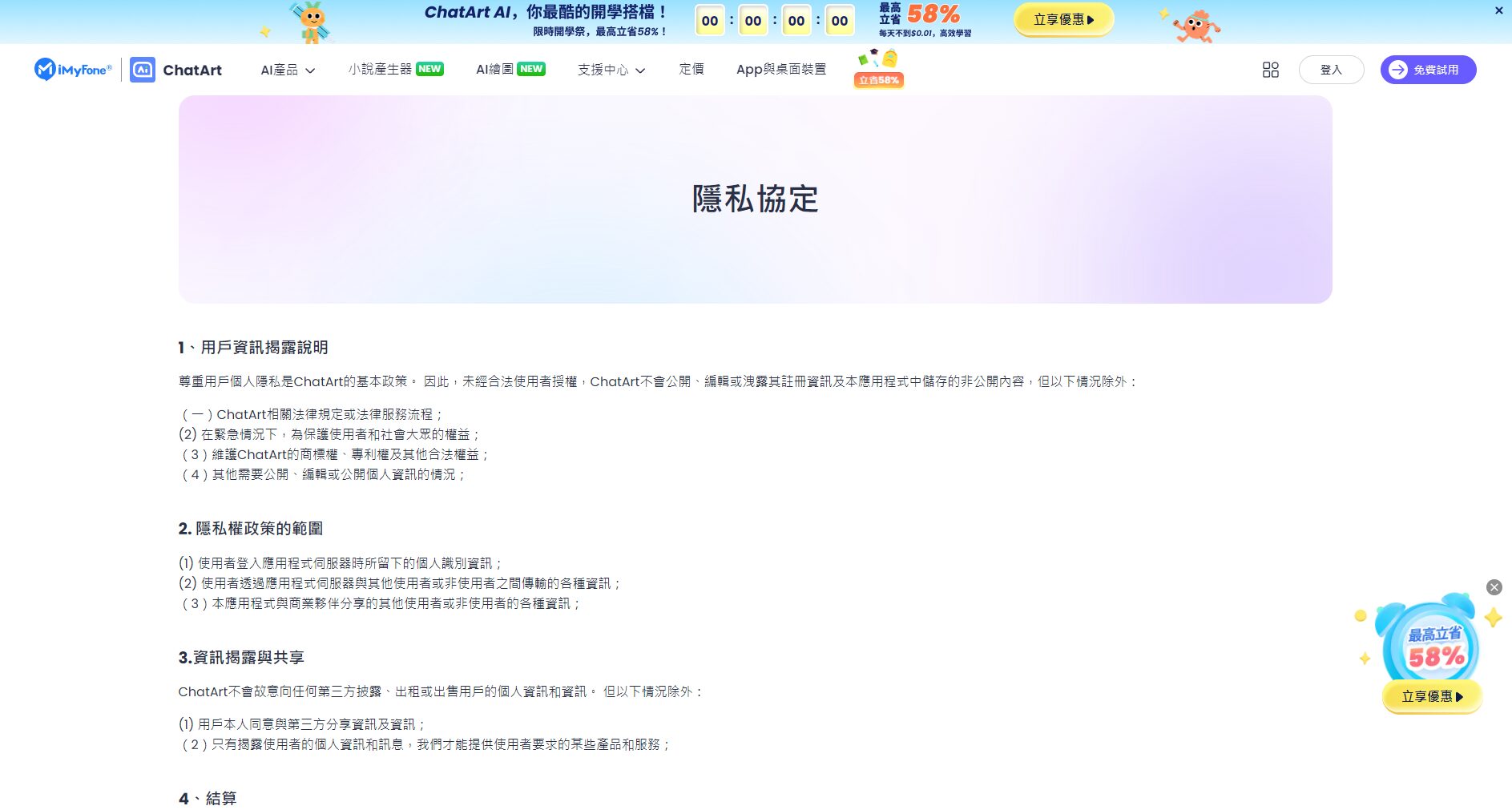Close the top promo banner

click(1498, 10)
